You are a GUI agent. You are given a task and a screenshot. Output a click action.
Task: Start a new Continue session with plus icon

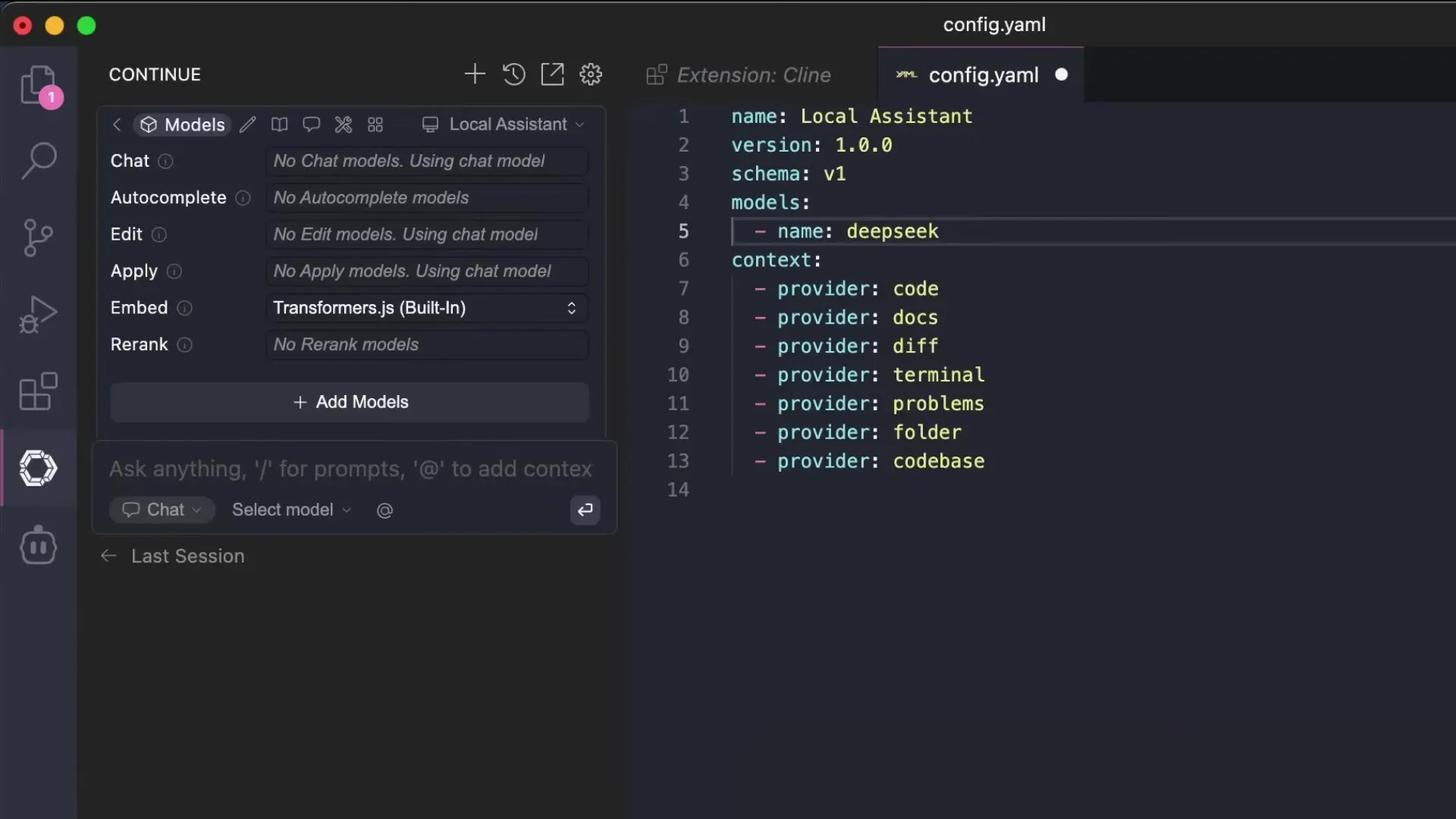tap(475, 74)
